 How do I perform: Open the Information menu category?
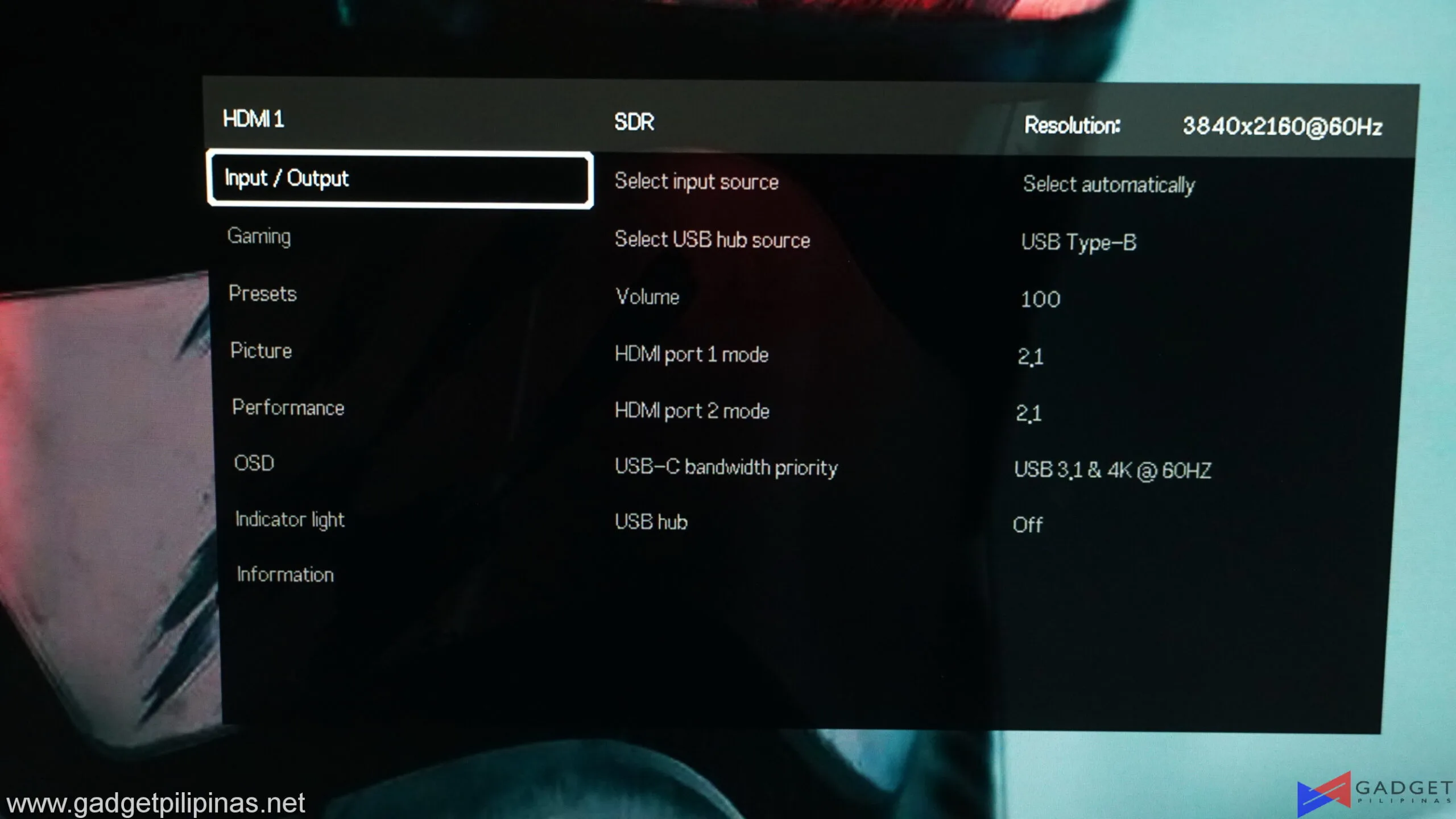click(x=285, y=574)
